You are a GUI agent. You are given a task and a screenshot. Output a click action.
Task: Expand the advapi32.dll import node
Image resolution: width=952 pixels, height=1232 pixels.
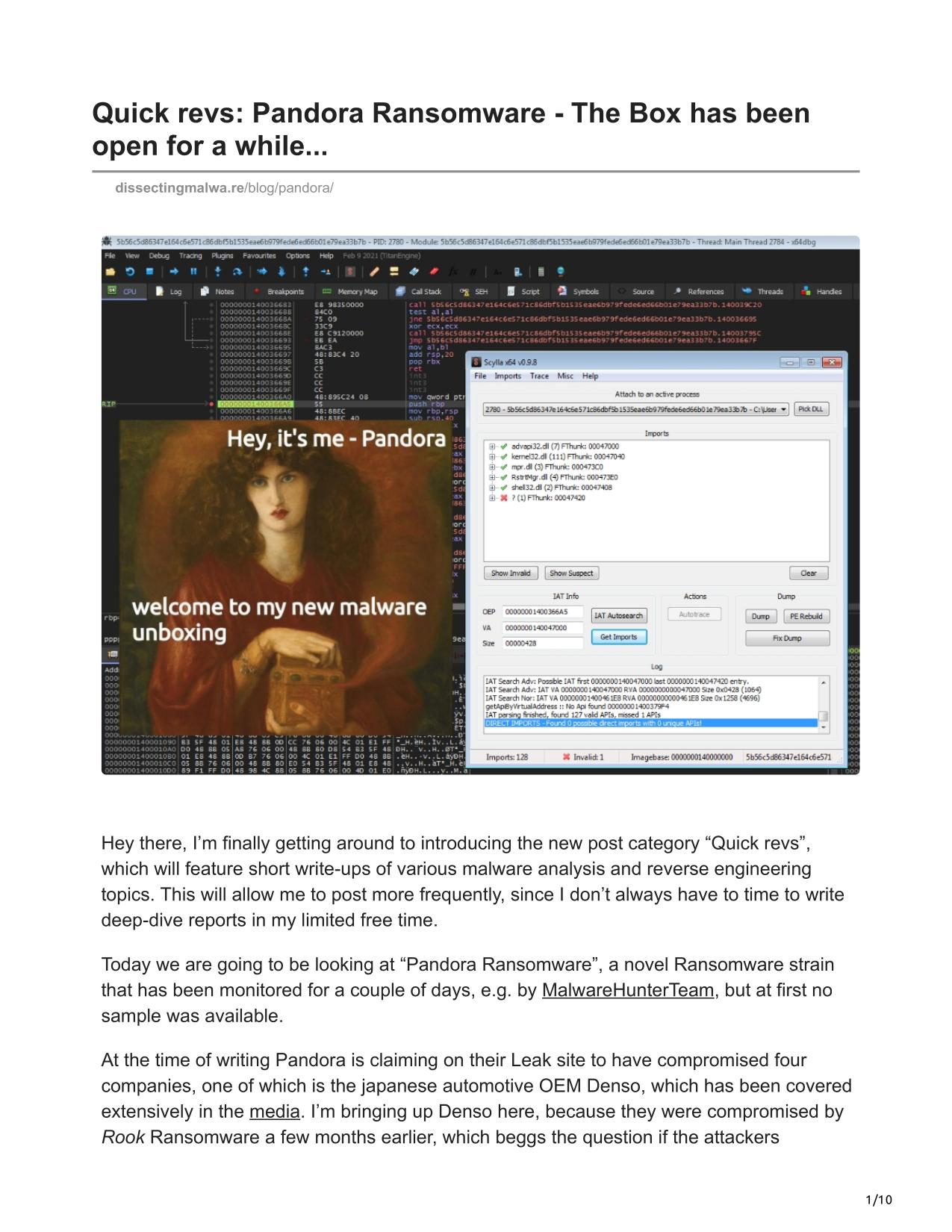493,447
